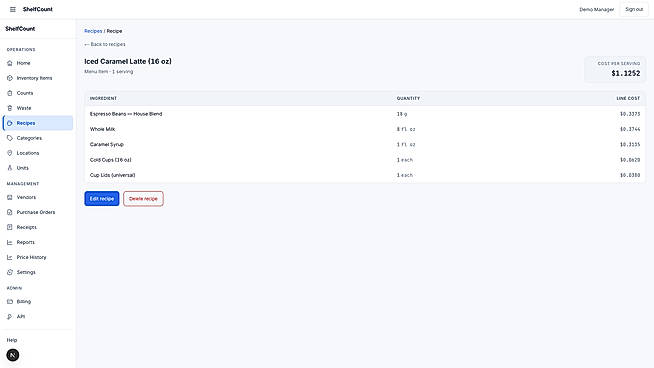Click the Line Cost column header
This screenshot has width=654, height=368.
(628, 98)
